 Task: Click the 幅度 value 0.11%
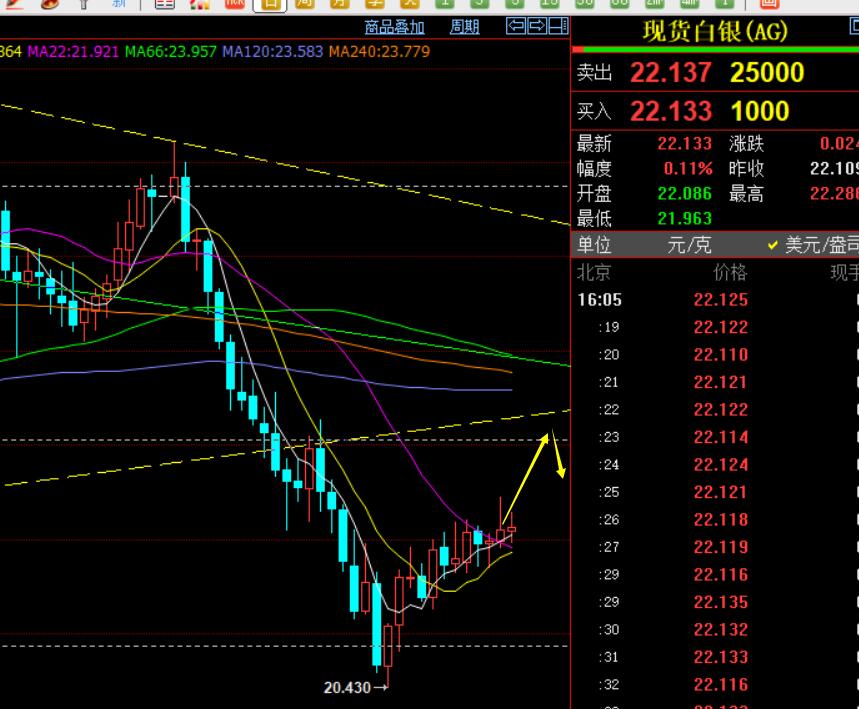click(x=688, y=168)
